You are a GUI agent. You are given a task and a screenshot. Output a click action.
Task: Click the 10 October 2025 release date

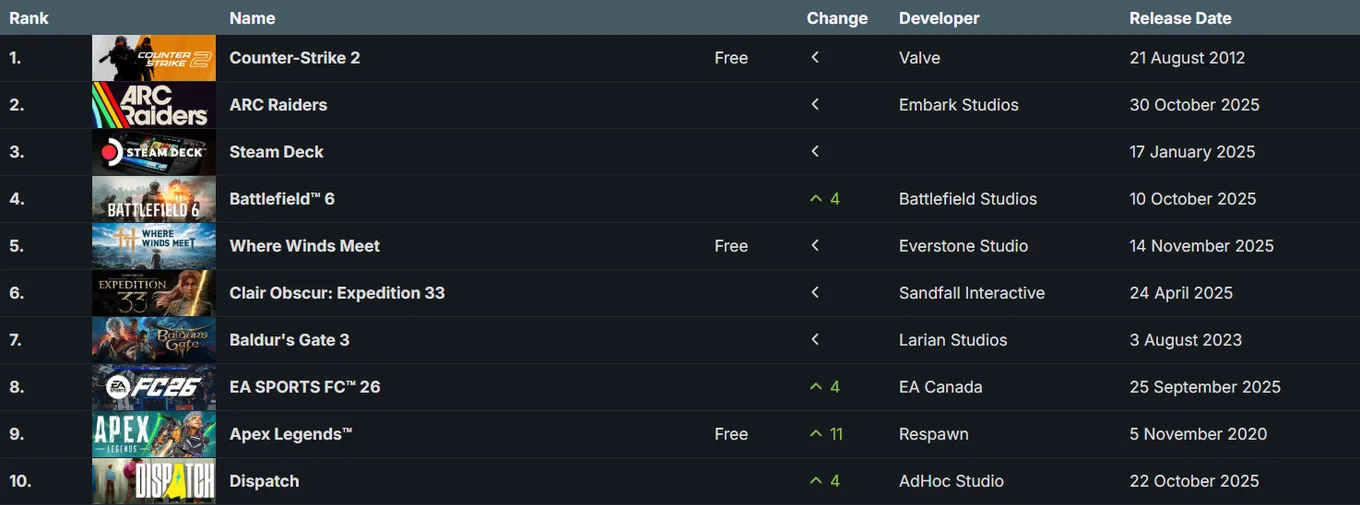pos(1193,199)
